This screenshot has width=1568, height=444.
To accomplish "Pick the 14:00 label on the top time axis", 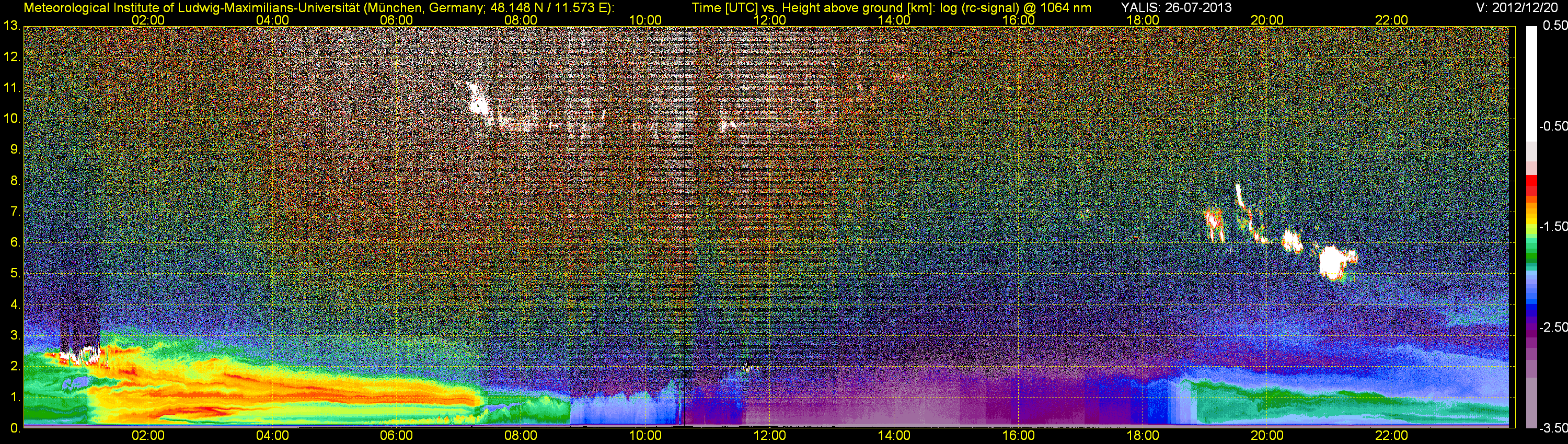I will pos(894,20).
